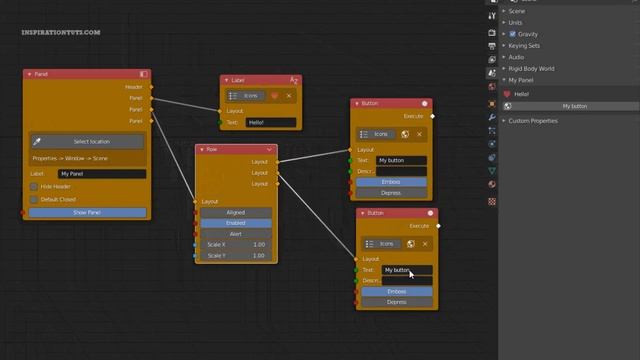Click the Scale Y slider field
This screenshot has width=640, height=360.
coord(236,256)
